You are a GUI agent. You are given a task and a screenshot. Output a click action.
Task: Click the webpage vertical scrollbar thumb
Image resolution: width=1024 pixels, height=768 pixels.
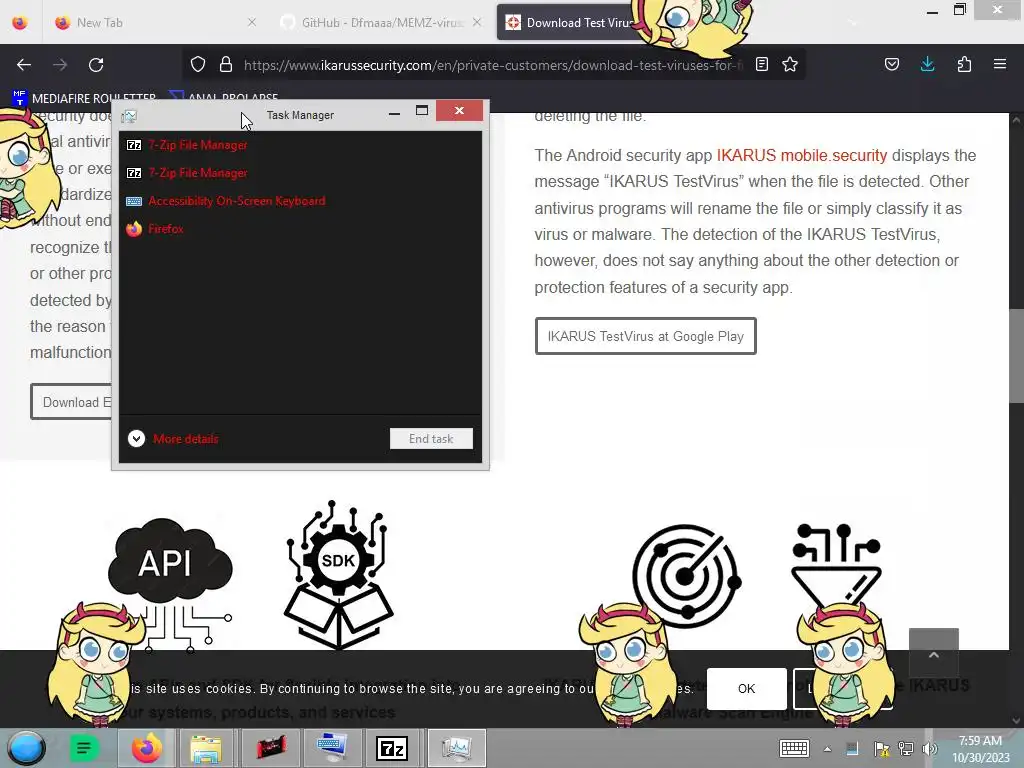(x=1016, y=356)
